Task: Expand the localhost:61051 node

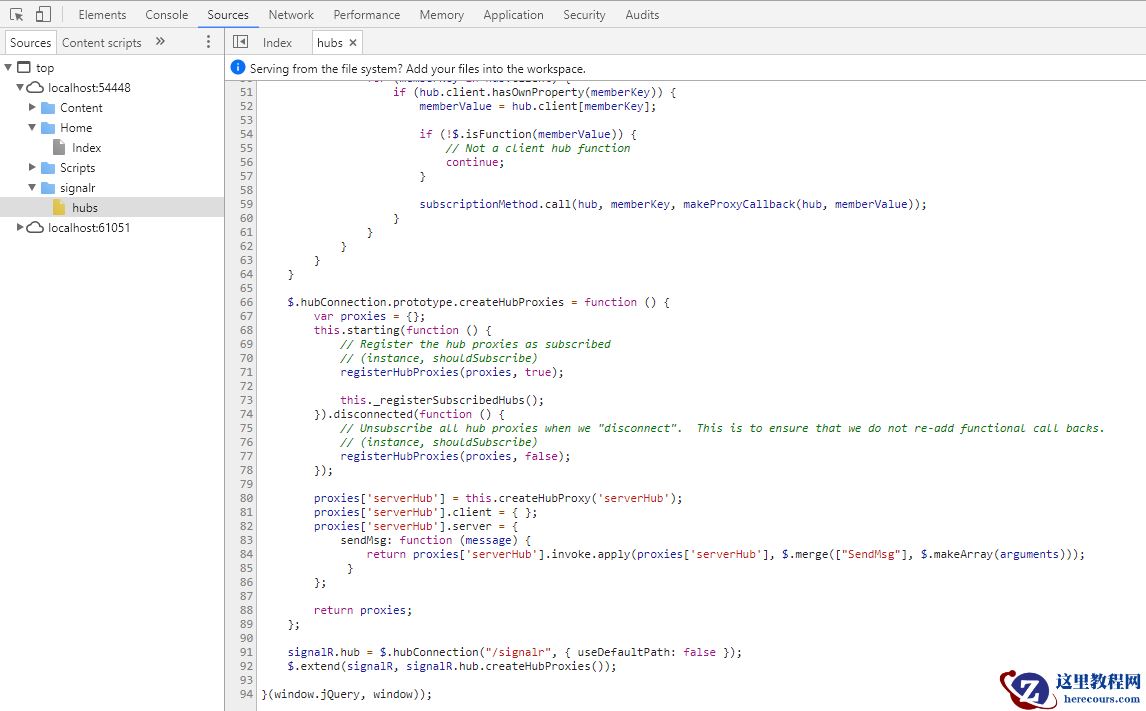Action: pos(21,228)
